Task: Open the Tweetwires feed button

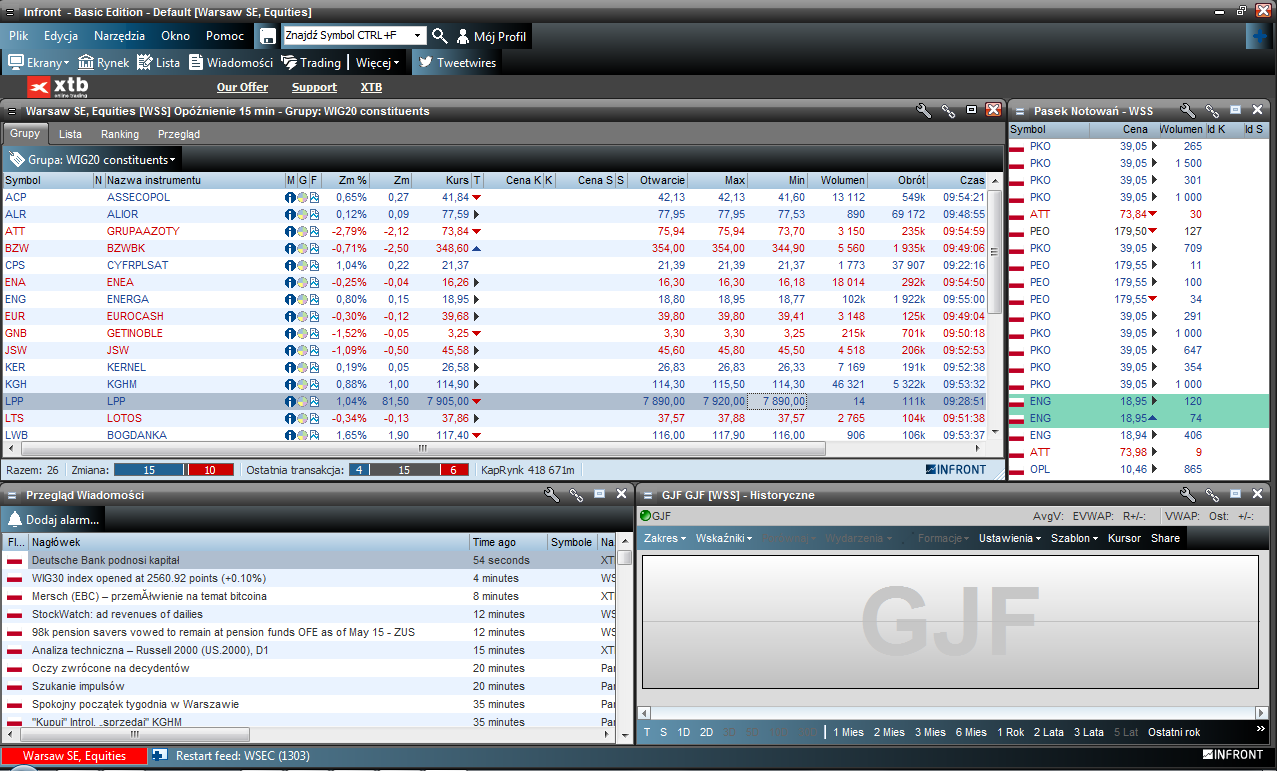Action: click(x=457, y=62)
